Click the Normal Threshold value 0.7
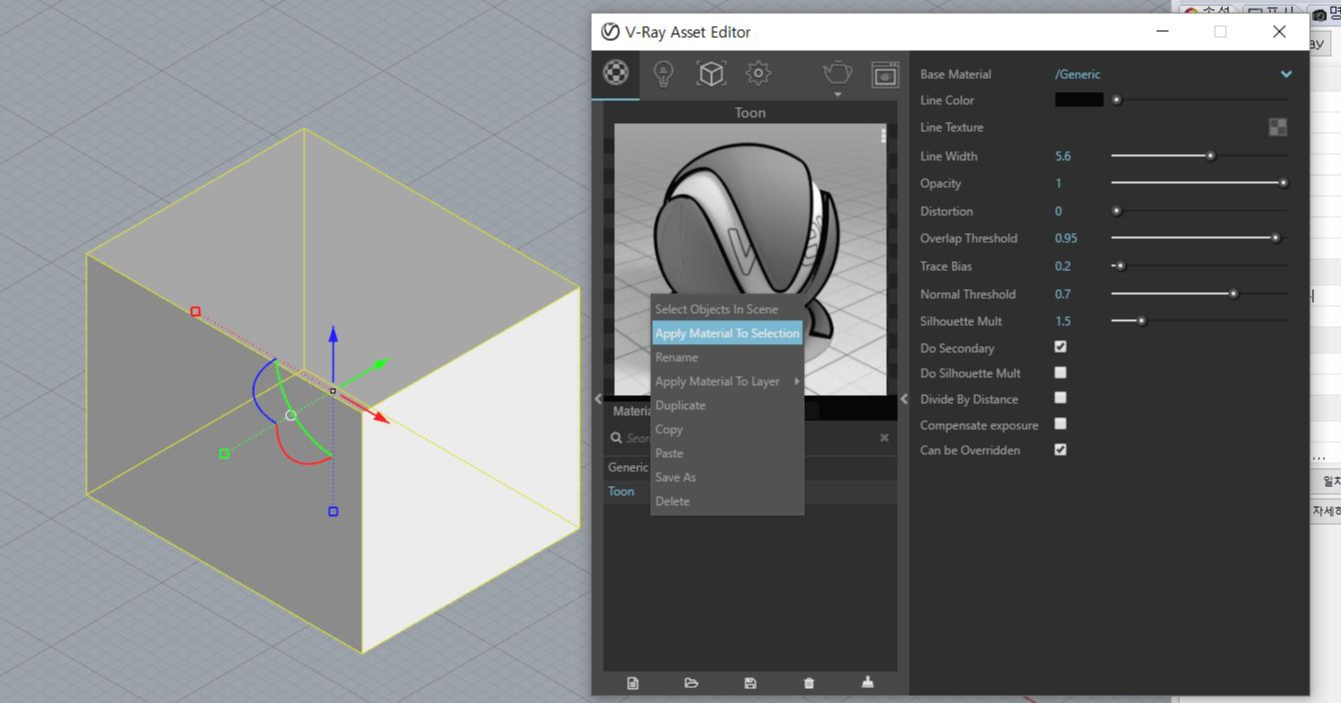The height and width of the screenshot is (703, 1341). (x=1063, y=294)
